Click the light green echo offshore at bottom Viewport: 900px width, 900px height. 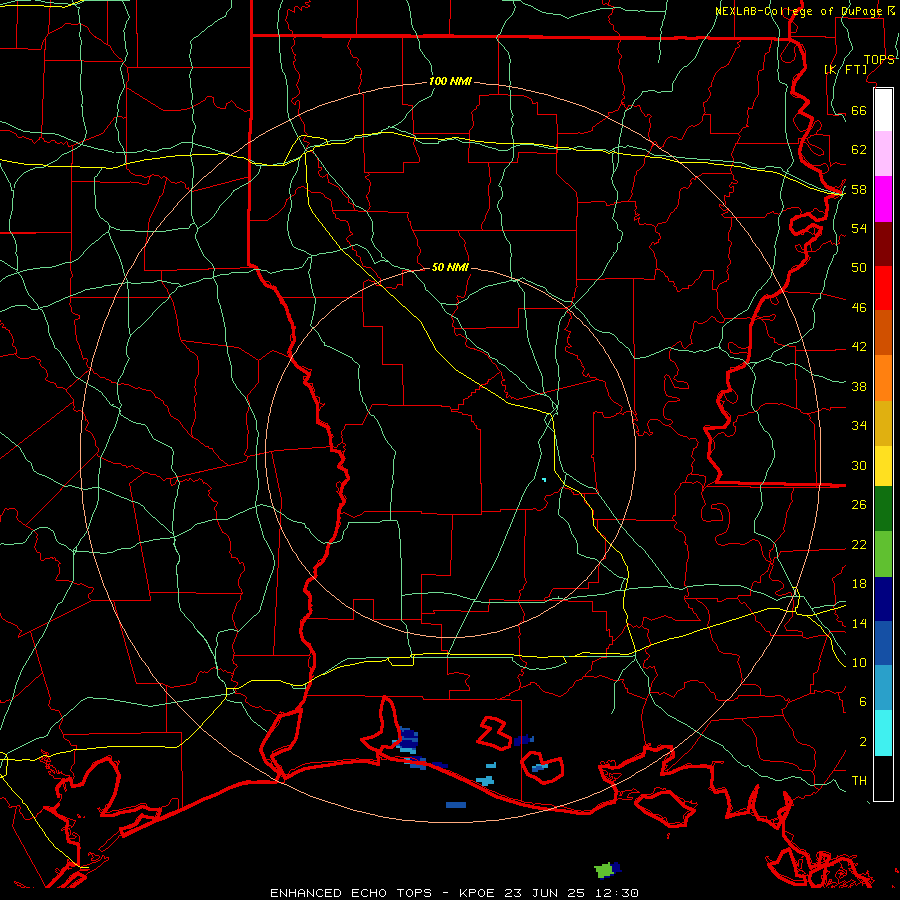coord(604,871)
